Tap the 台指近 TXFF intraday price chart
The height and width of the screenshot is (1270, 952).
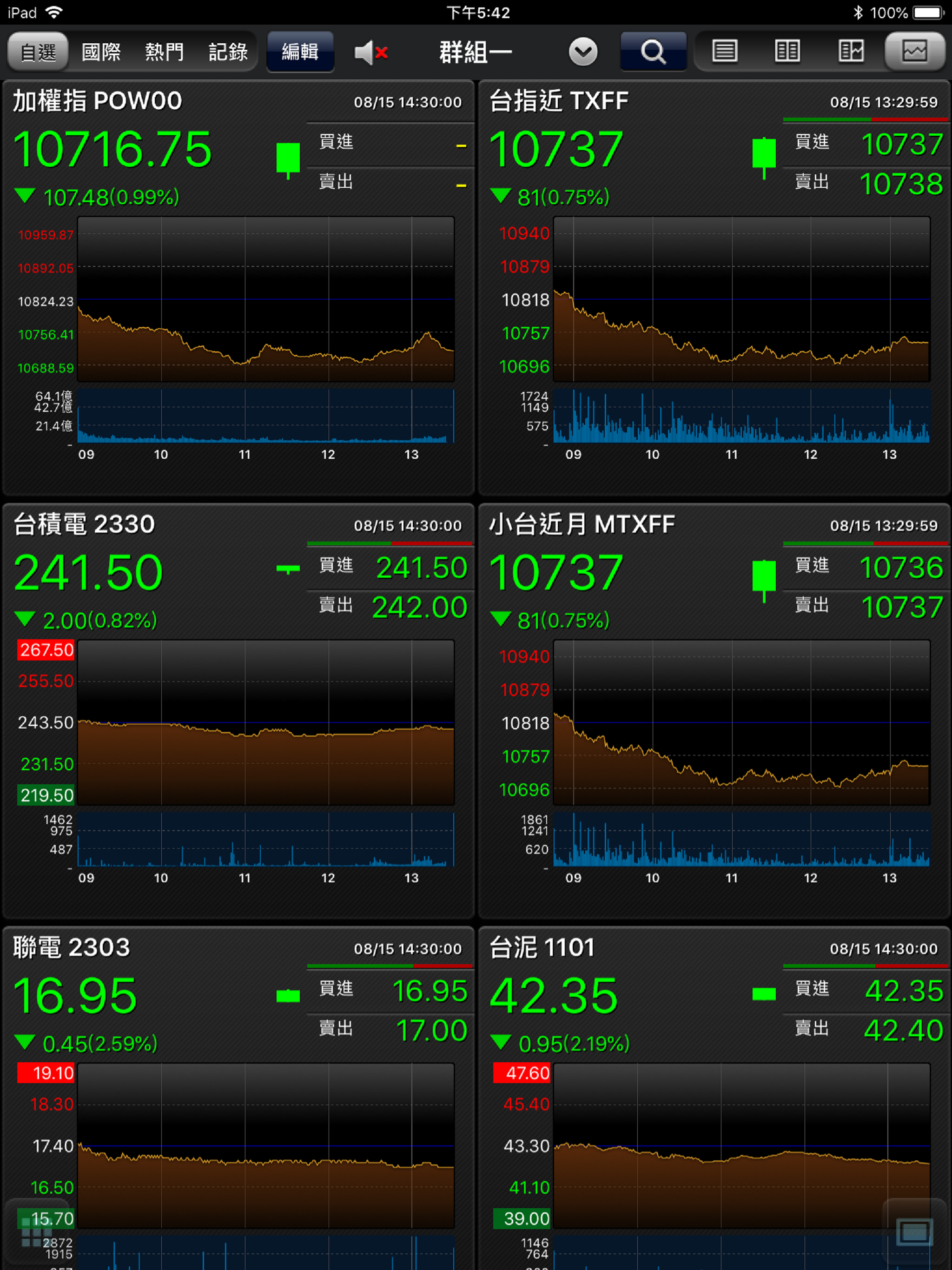[741, 299]
